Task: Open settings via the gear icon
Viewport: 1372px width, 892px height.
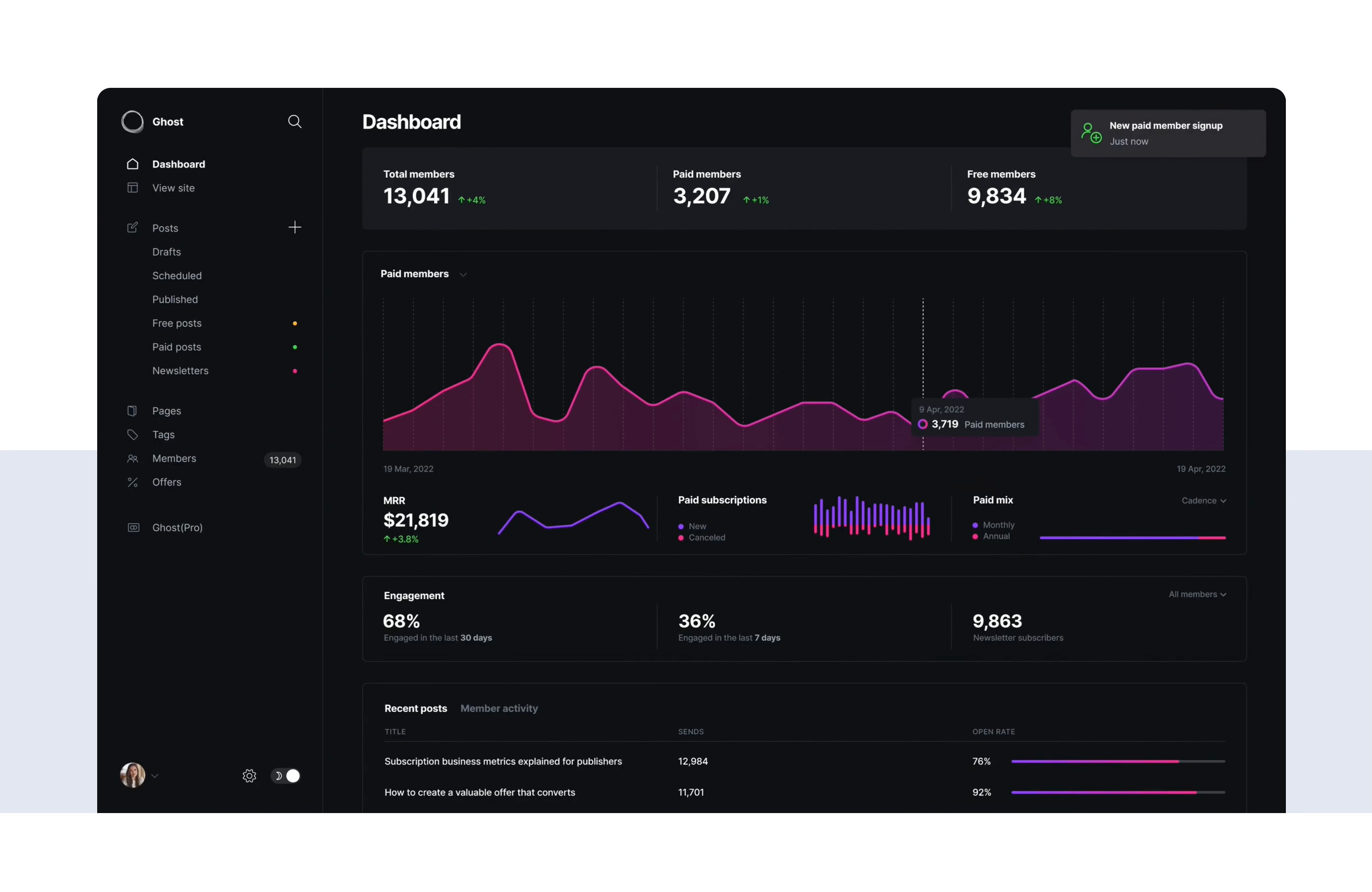Action: pyautogui.click(x=249, y=776)
